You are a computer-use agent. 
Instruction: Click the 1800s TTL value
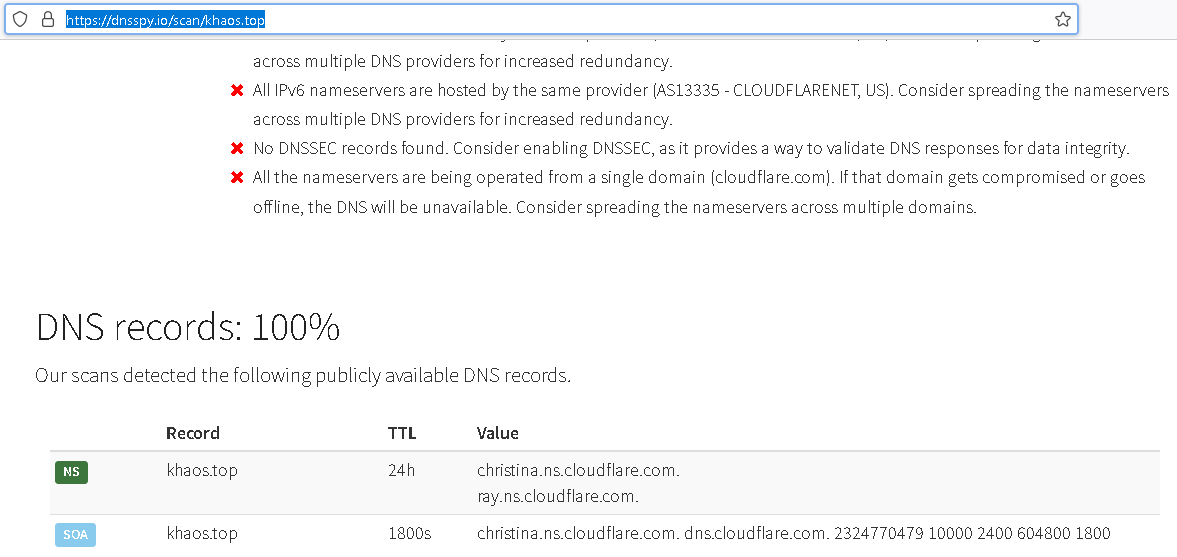[x=409, y=534]
